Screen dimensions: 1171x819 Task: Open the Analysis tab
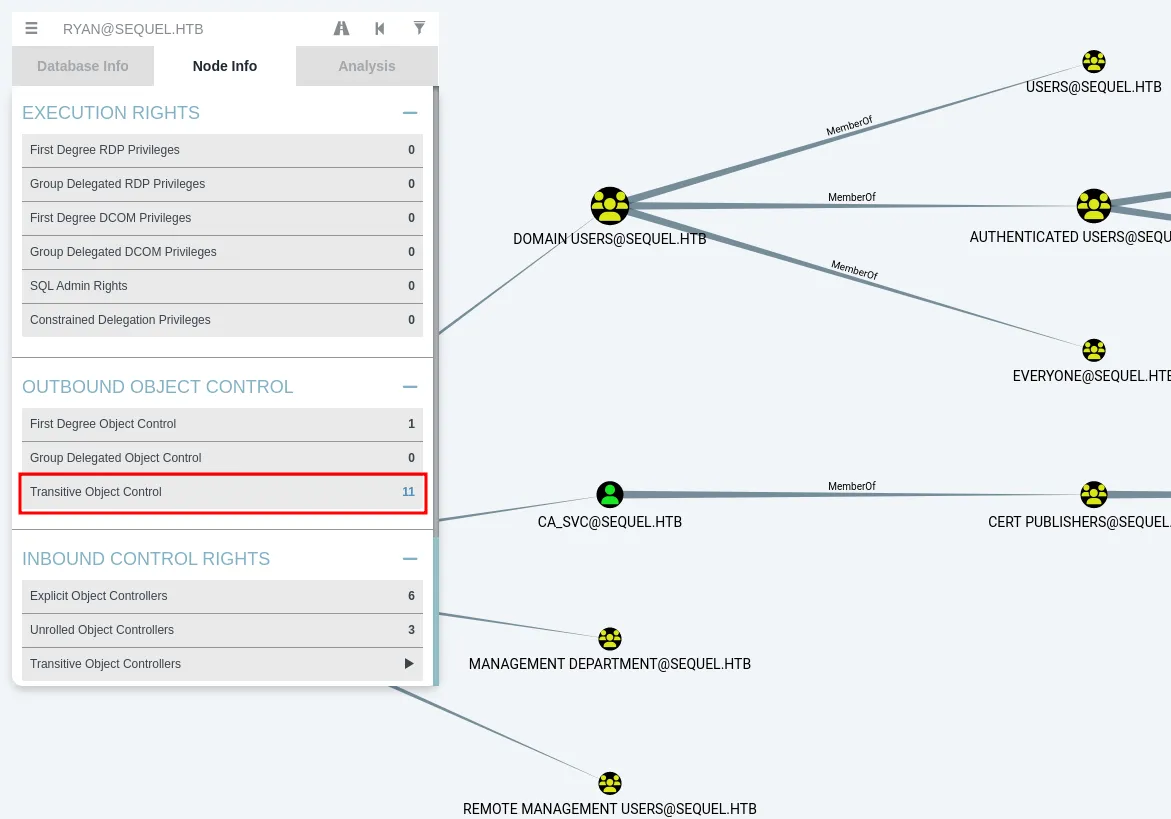pos(366,65)
